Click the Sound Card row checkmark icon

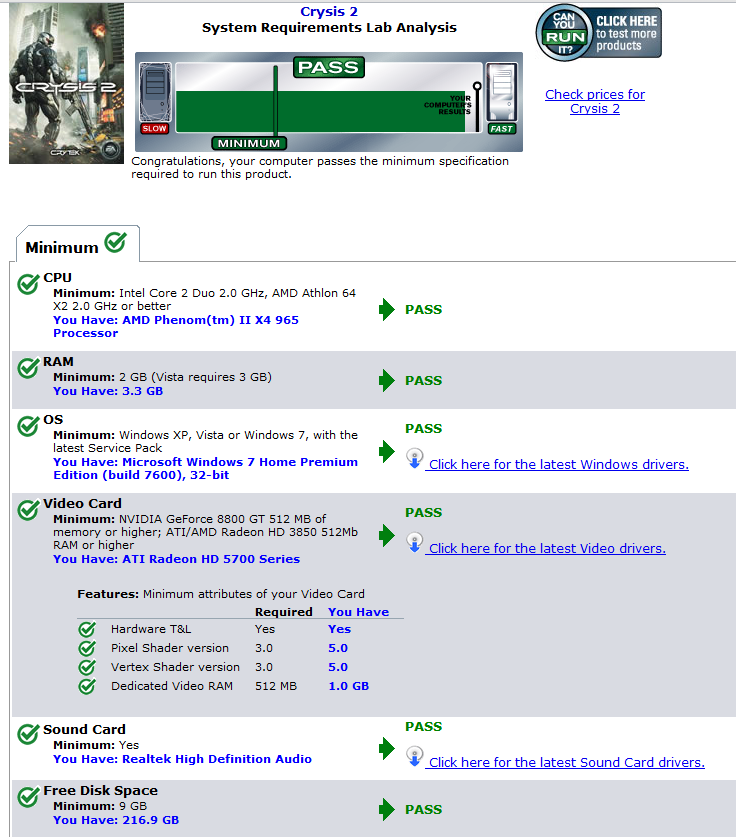tap(28, 735)
